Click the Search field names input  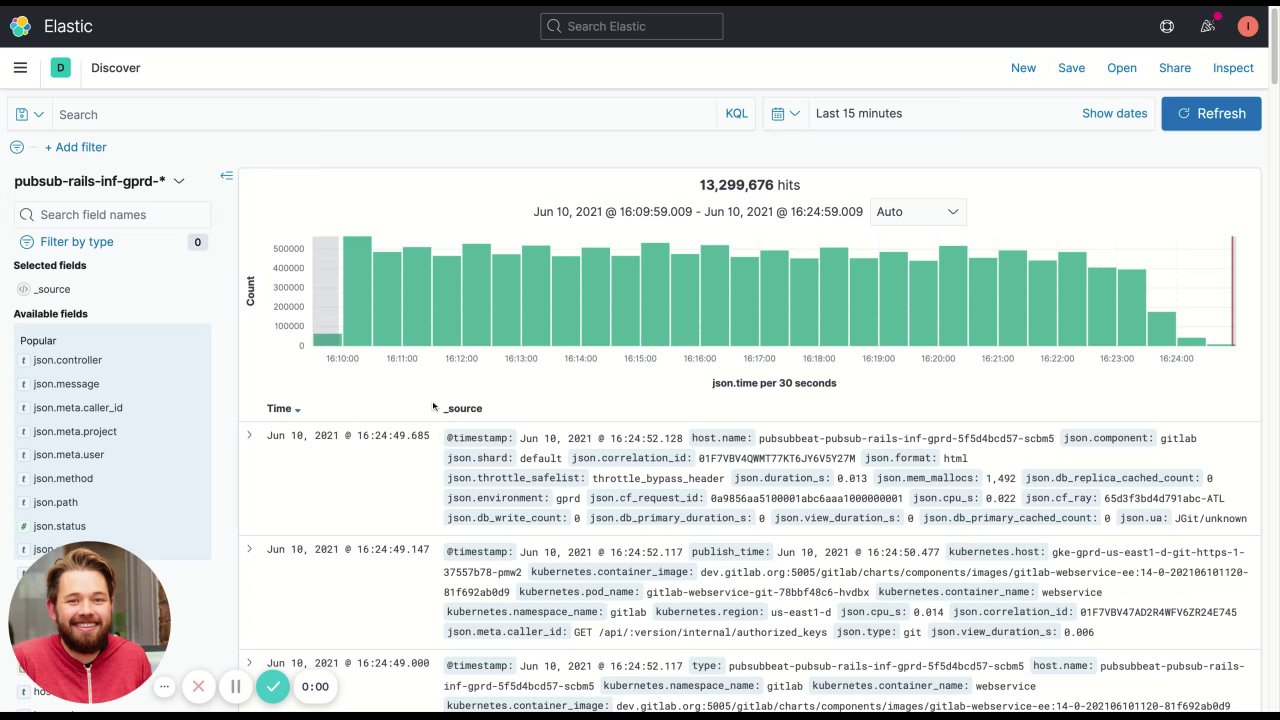click(x=112, y=215)
